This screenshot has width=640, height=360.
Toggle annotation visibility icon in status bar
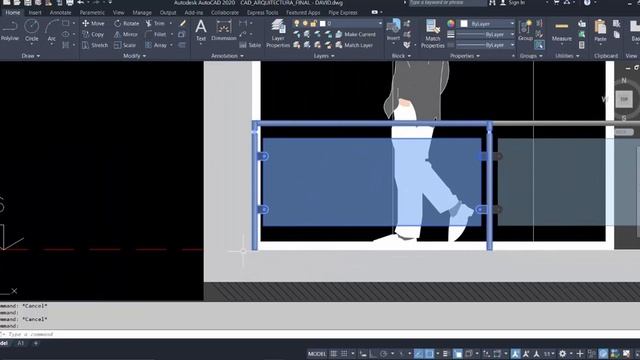(515, 354)
